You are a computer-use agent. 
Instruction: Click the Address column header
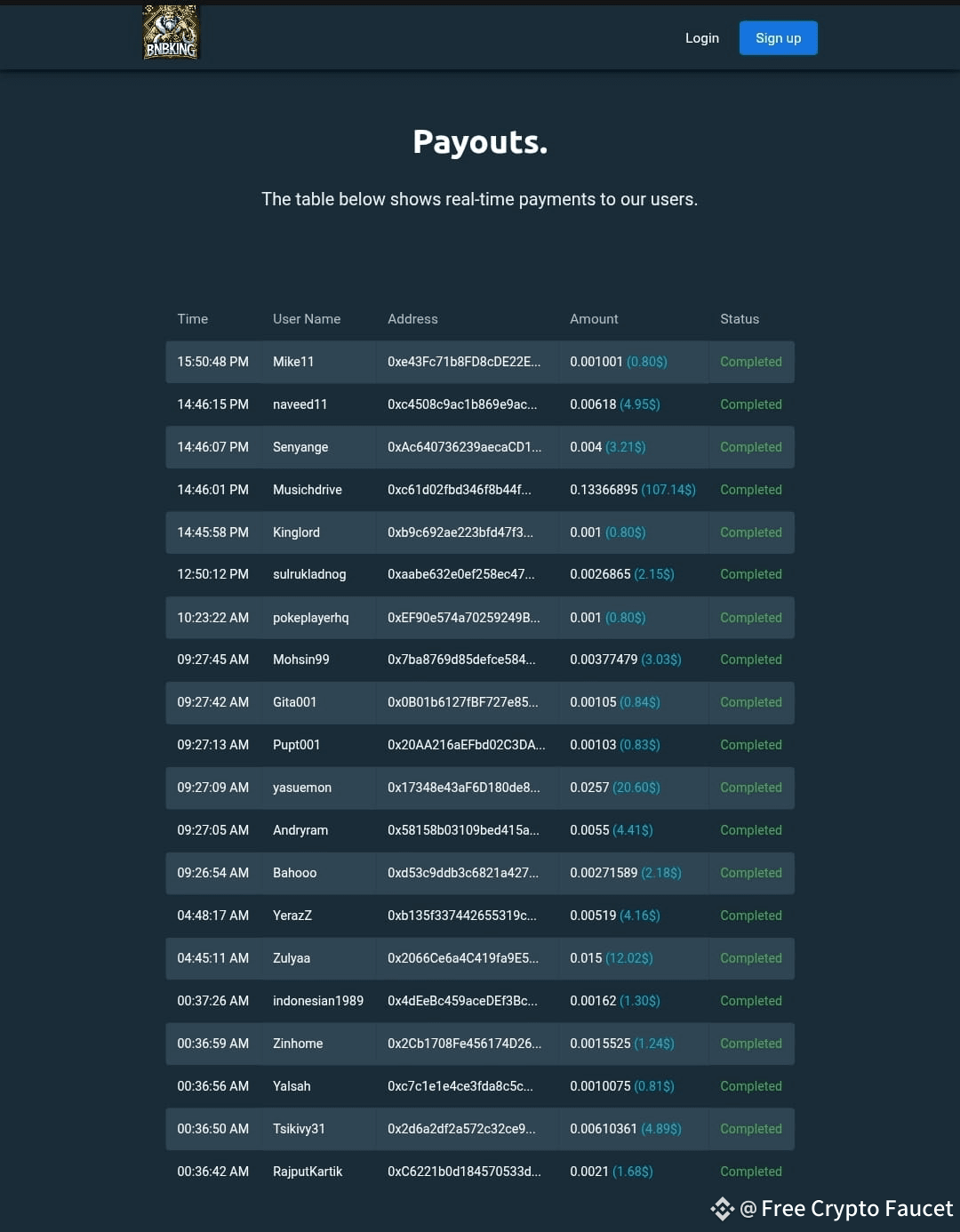click(x=412, y=319)
